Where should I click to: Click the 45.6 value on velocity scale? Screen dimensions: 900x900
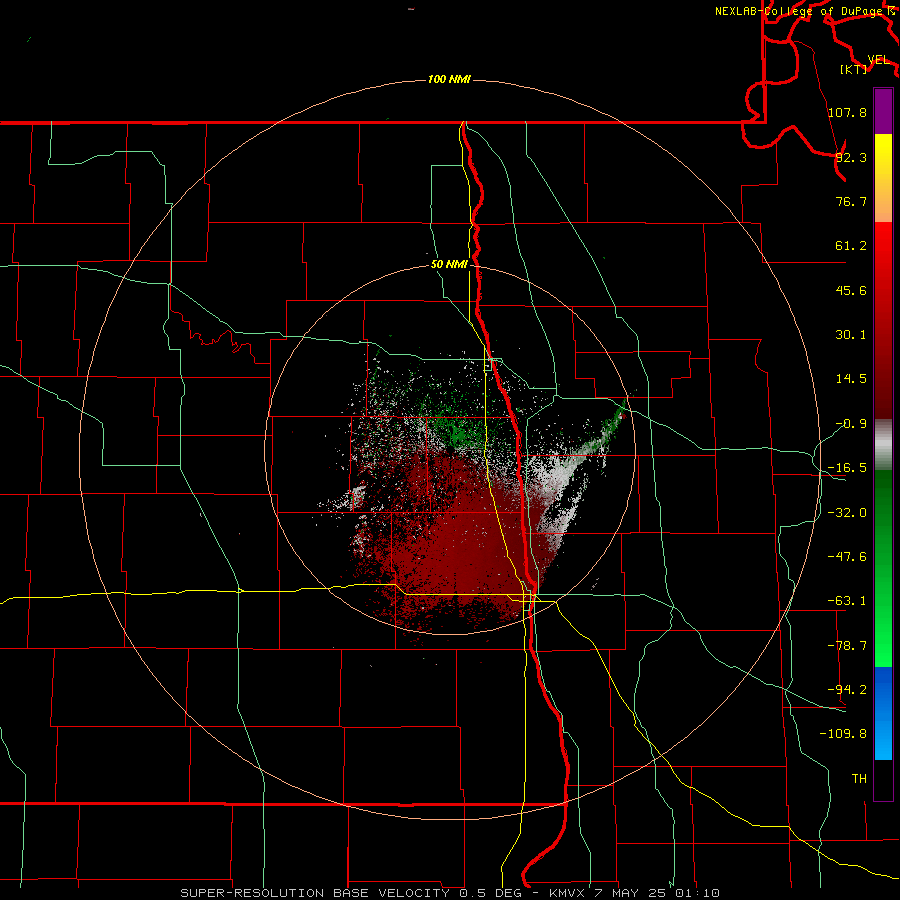[851, 290]
